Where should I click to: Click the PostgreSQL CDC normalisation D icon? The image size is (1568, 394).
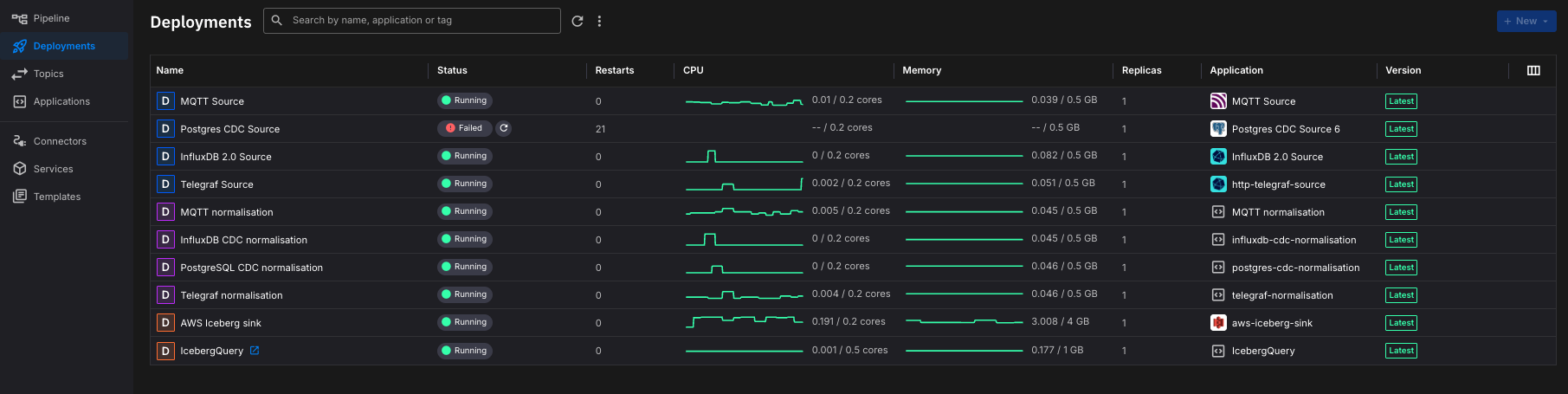(x=165, y=268)
